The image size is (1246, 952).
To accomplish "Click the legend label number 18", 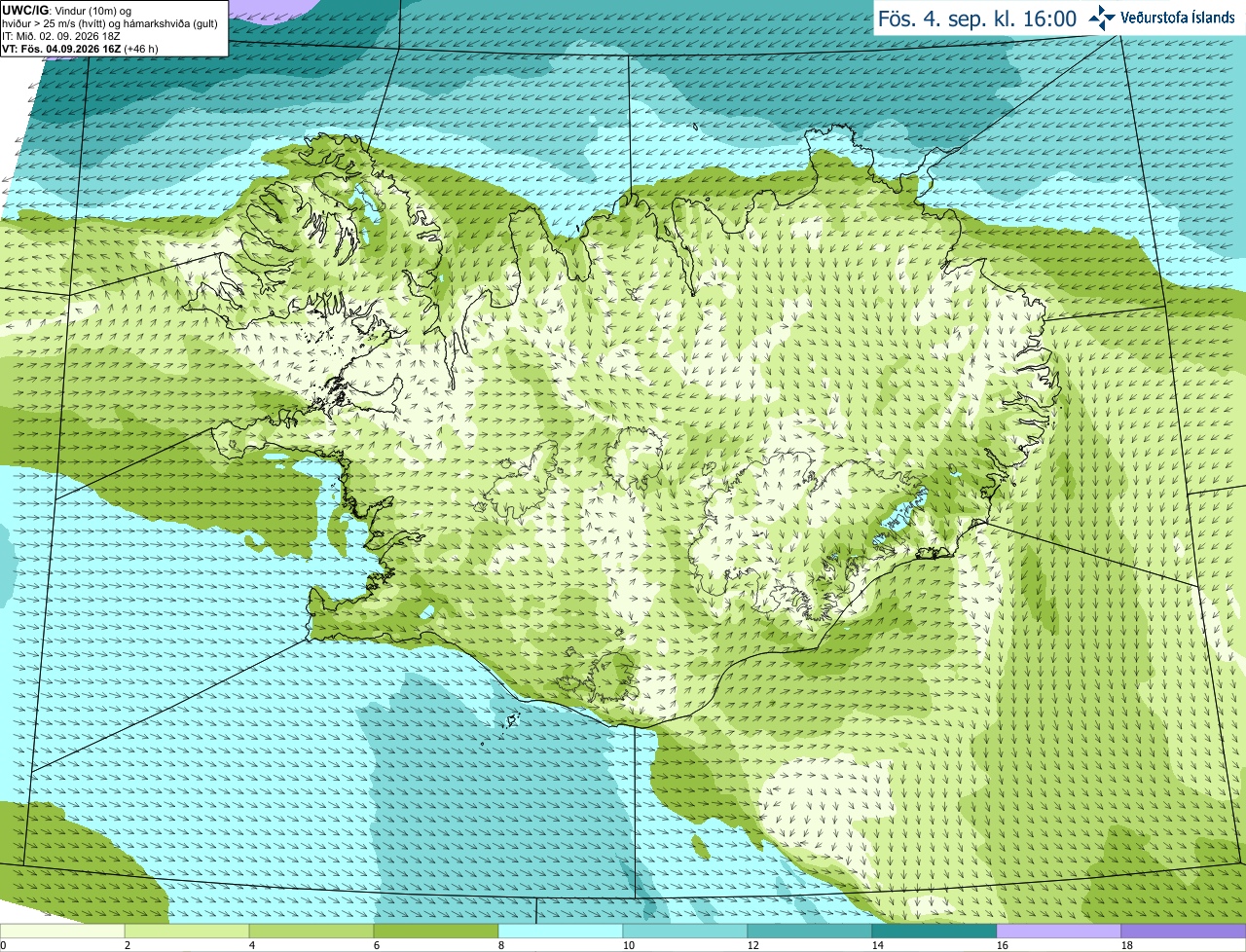I will pyautogui.click(x=1127, y=945).
